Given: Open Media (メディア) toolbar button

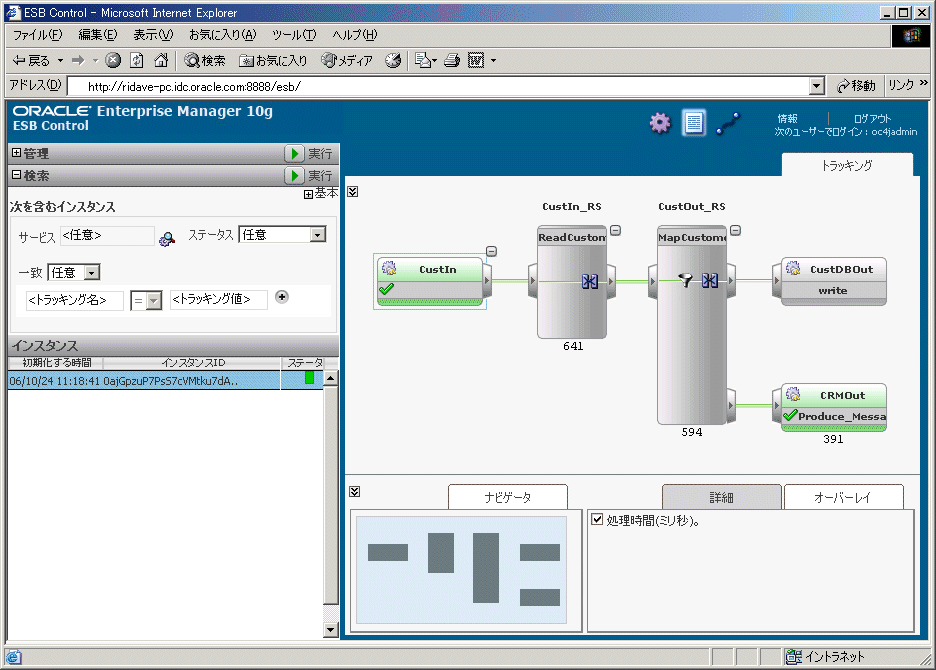Looking at the screenshot, I should [x=347, y=60].
